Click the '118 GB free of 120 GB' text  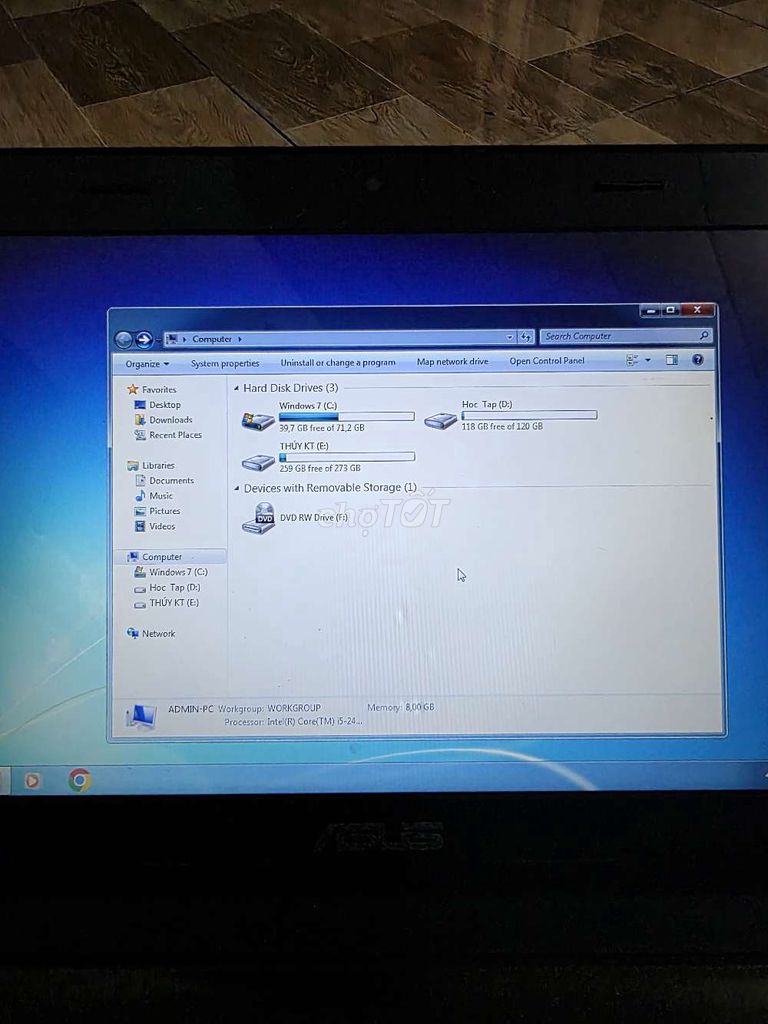502,426
